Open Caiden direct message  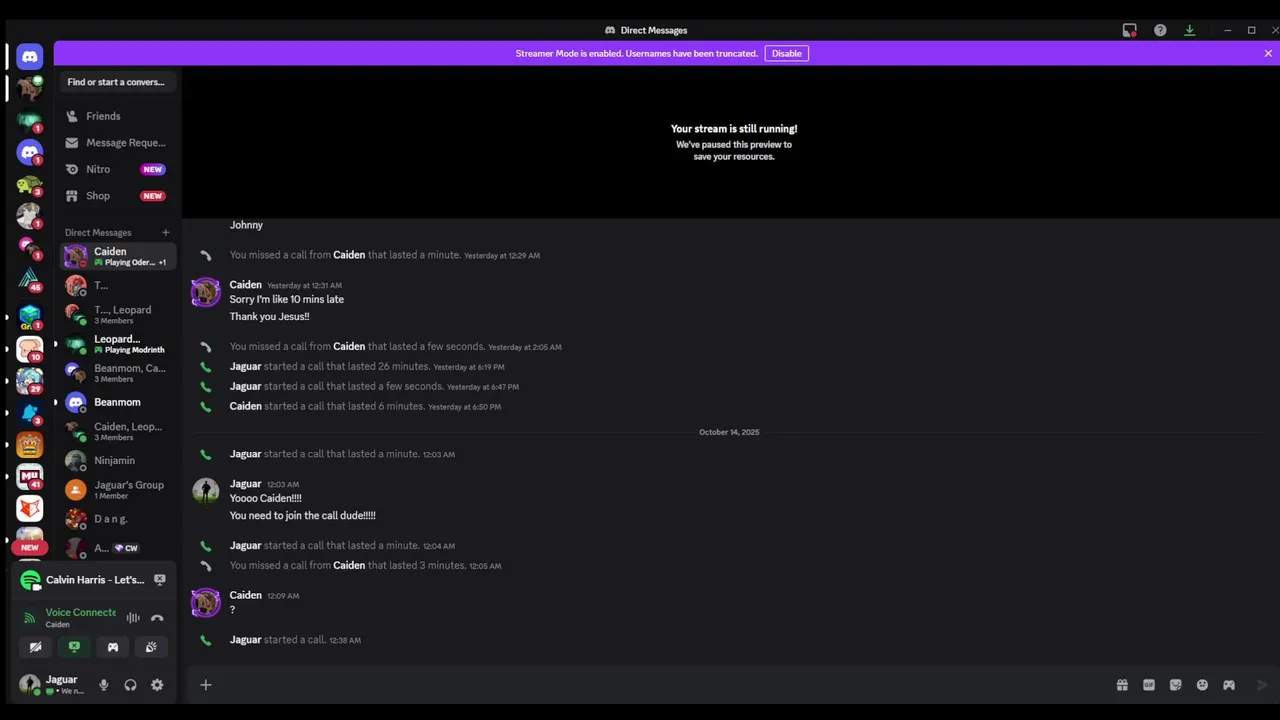118,256
